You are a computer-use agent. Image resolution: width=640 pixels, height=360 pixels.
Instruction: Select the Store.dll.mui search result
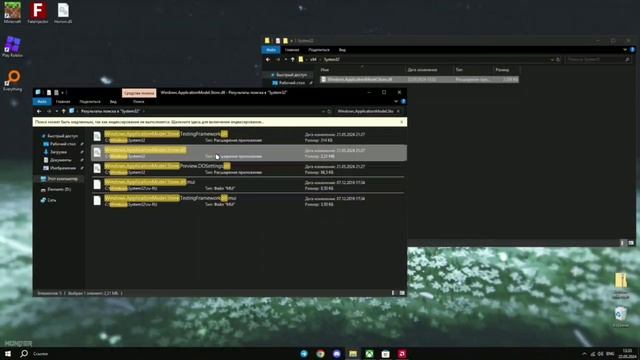(x=248, y=185)
